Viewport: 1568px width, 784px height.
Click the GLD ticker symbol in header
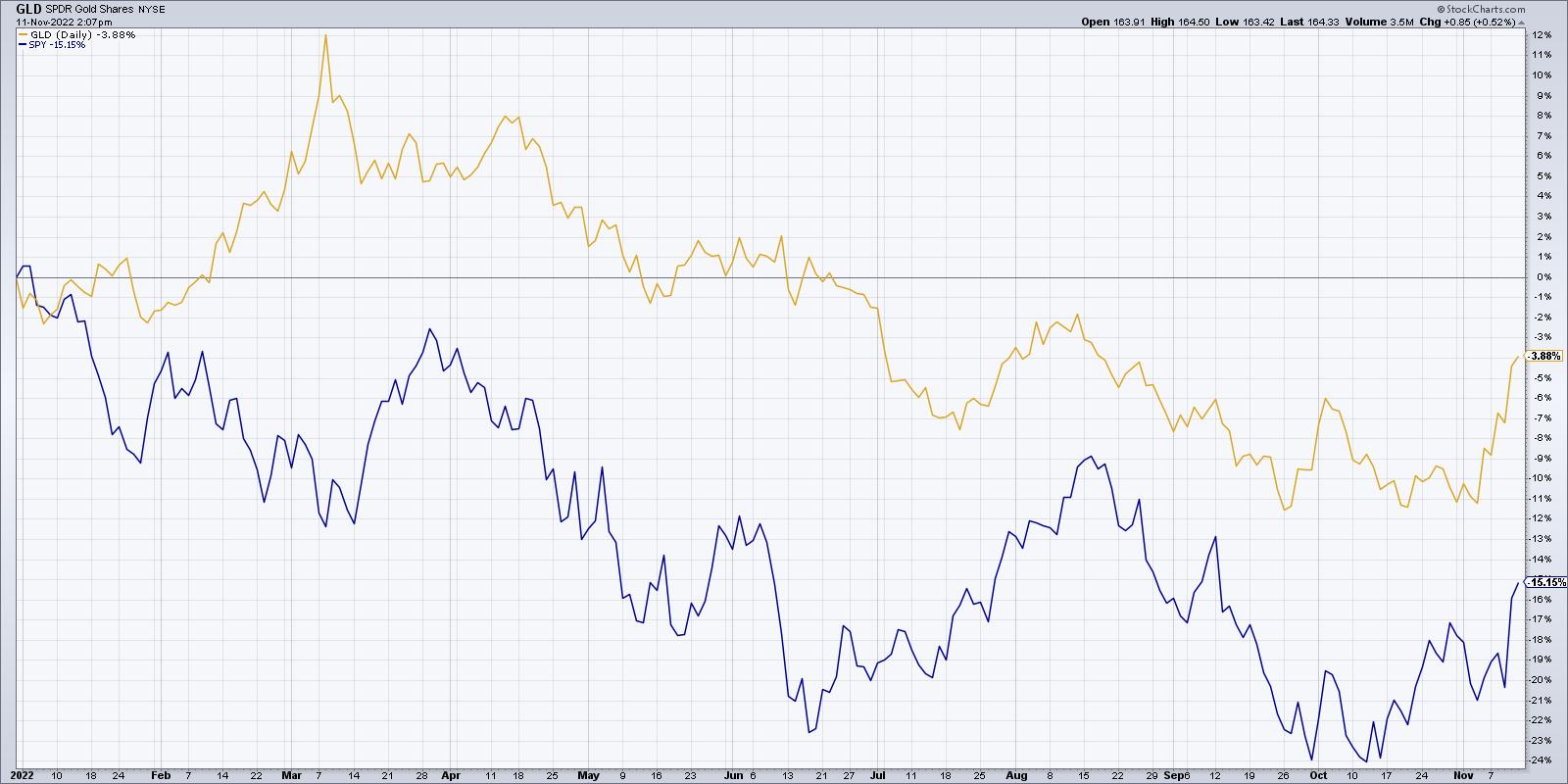click(29, 8)
